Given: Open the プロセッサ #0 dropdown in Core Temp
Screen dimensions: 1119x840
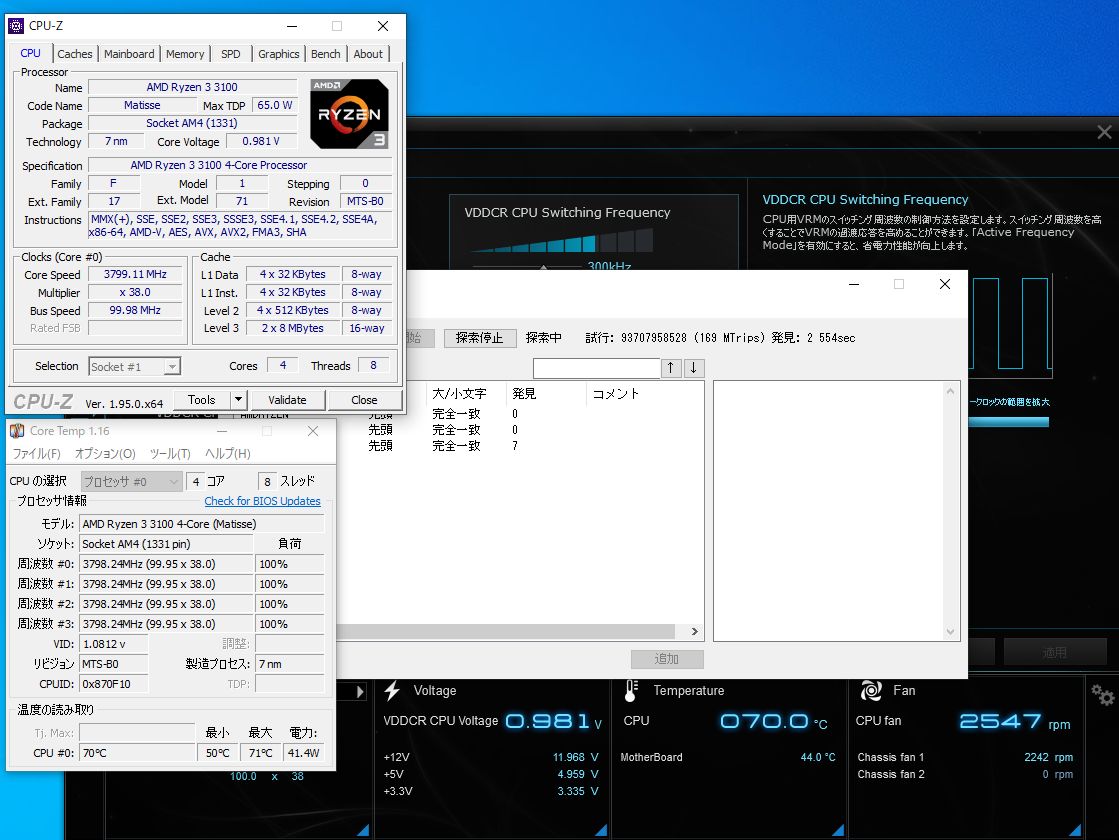Looking at the screenshot, I should 131,482.
